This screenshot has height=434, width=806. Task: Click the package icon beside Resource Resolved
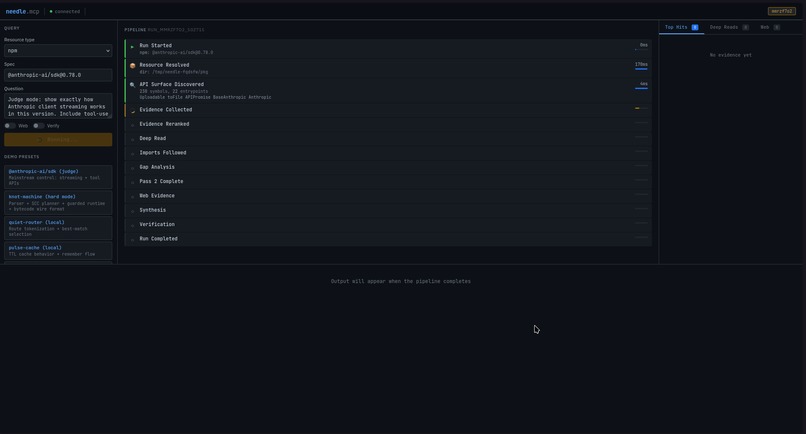tap(133, 66)
